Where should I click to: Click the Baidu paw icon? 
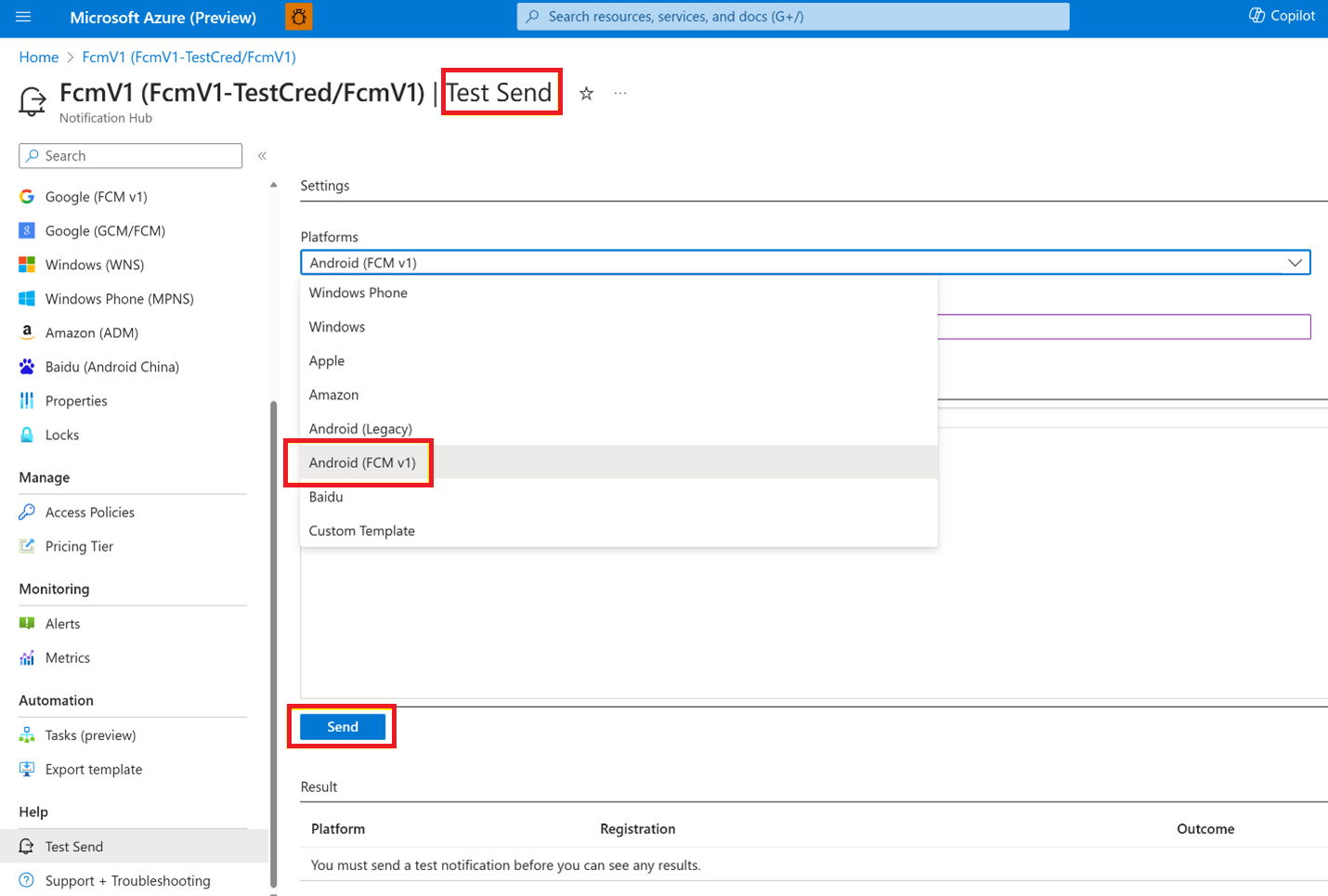click(27, 367)
